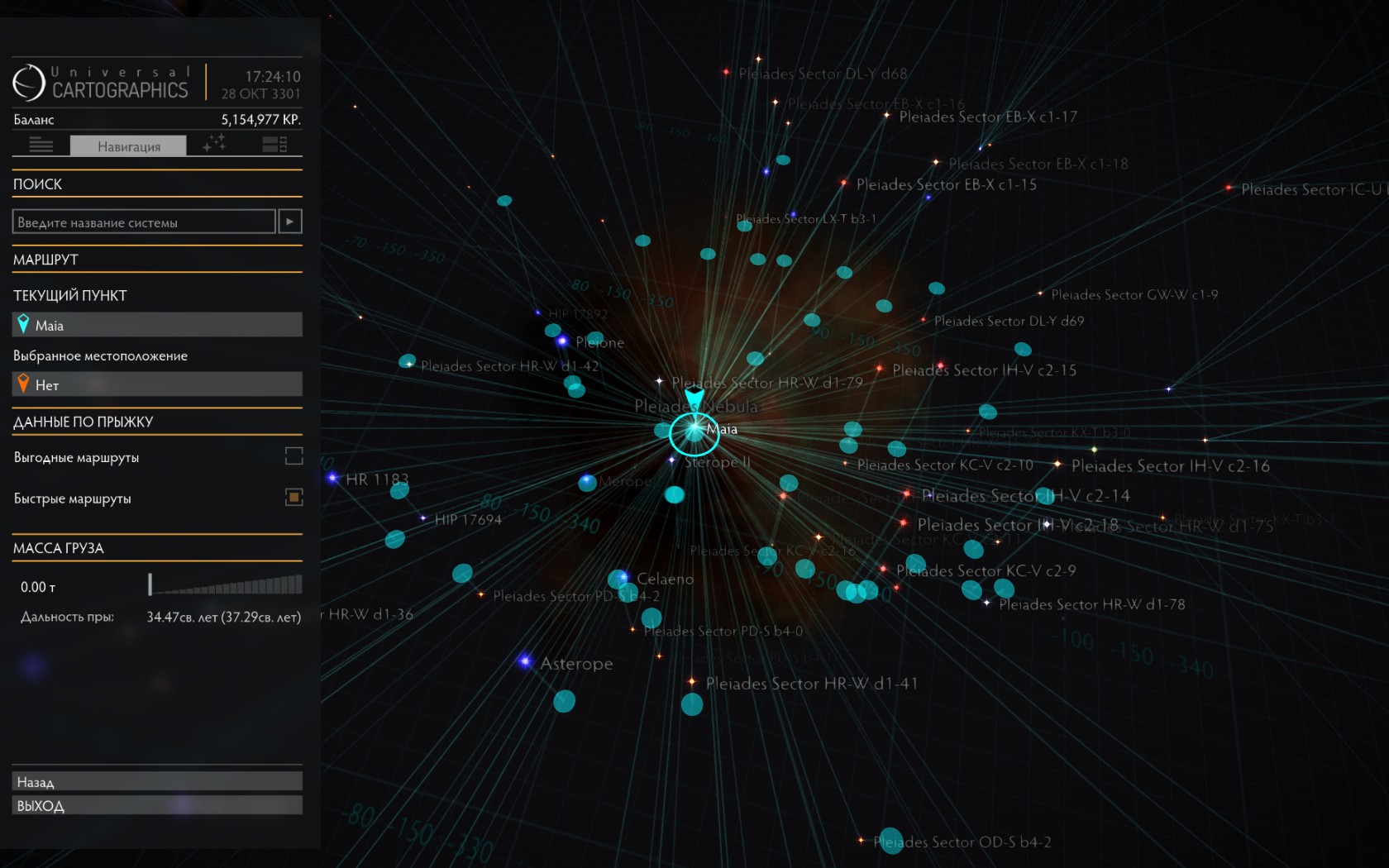Select the Pleiades Sector HR-W d1-41 star
The height and width of the screenshot is (868, 1389).
(692, 682)
